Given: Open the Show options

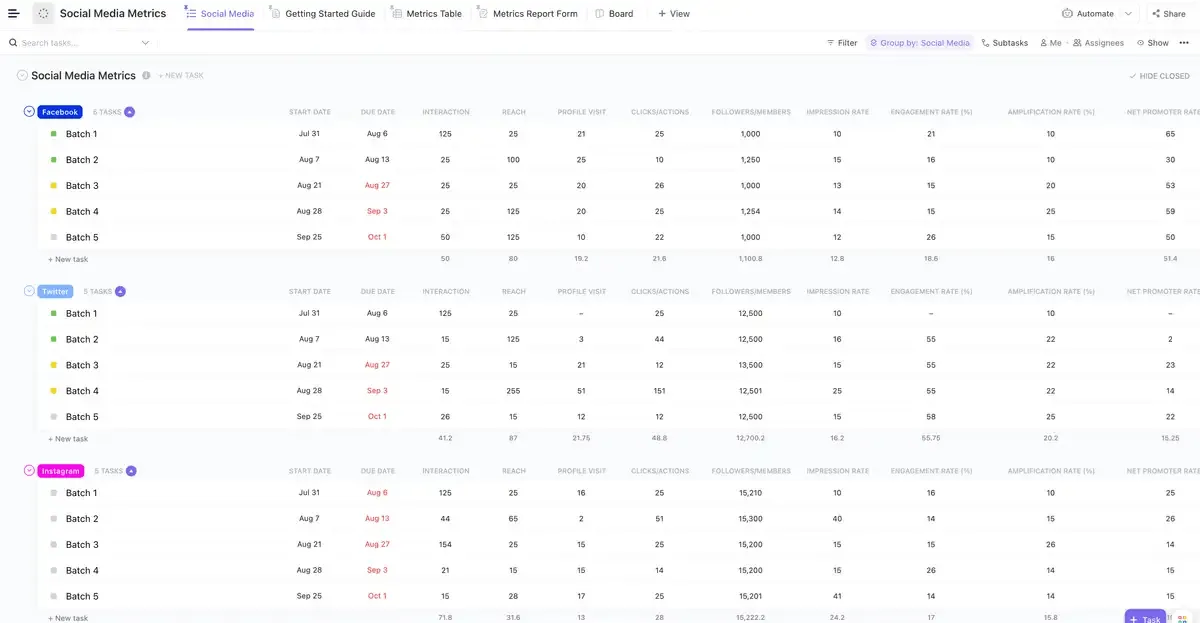Looking at the screenshot, I should (x=1153, y=43).
